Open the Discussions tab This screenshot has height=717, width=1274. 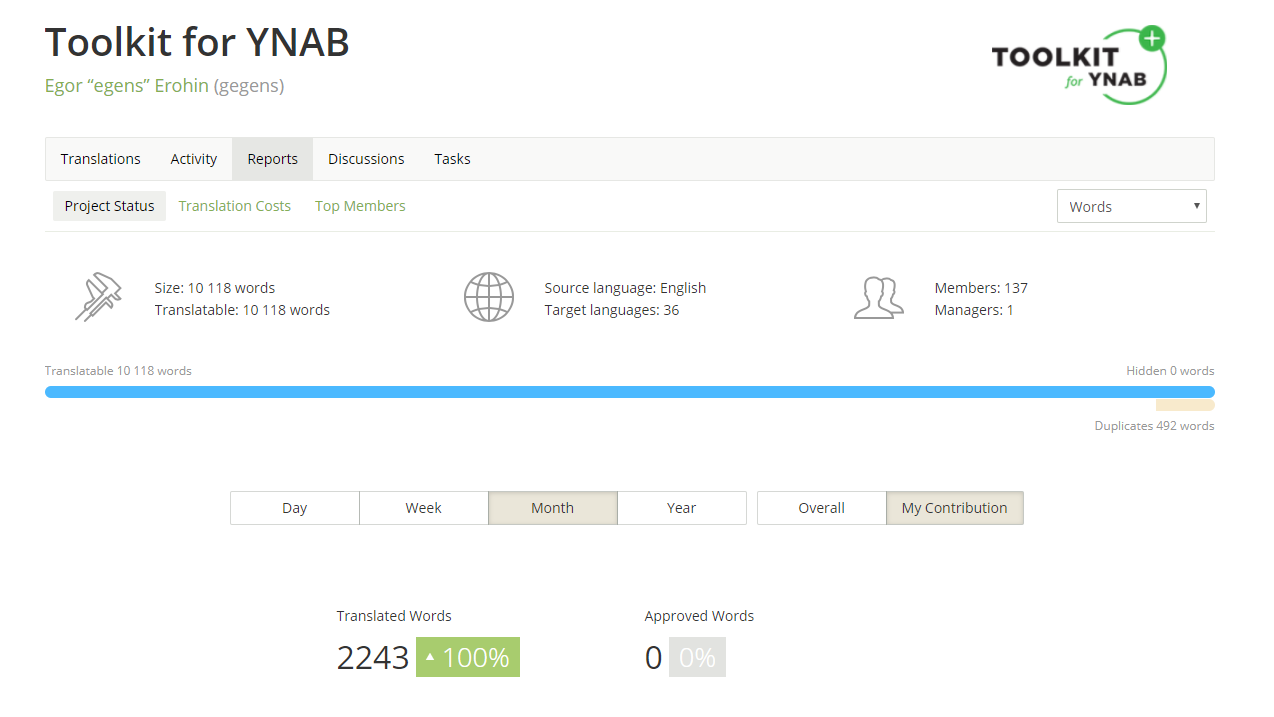click(x=366, y=159)
